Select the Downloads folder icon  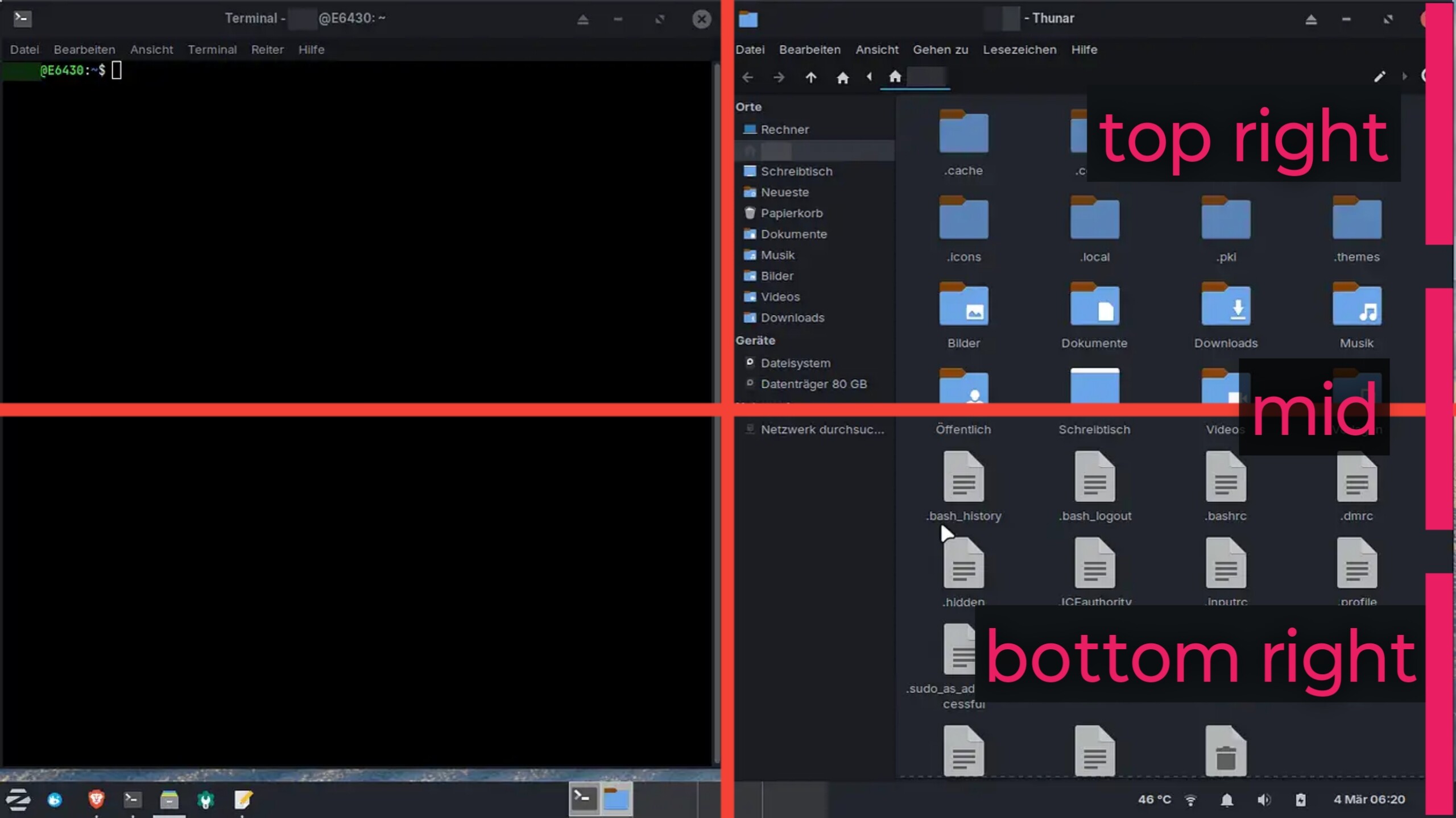pos(1226,307)
